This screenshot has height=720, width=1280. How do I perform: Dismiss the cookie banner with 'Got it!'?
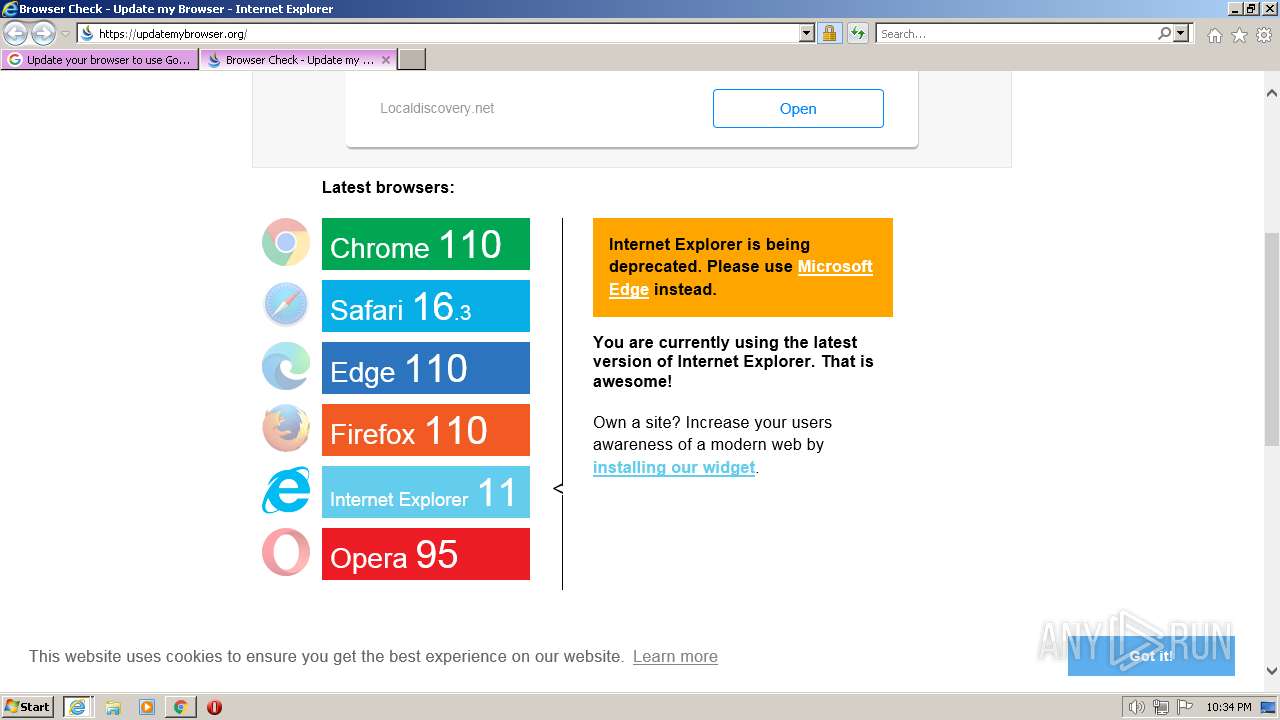click(x=1151, y=656)
